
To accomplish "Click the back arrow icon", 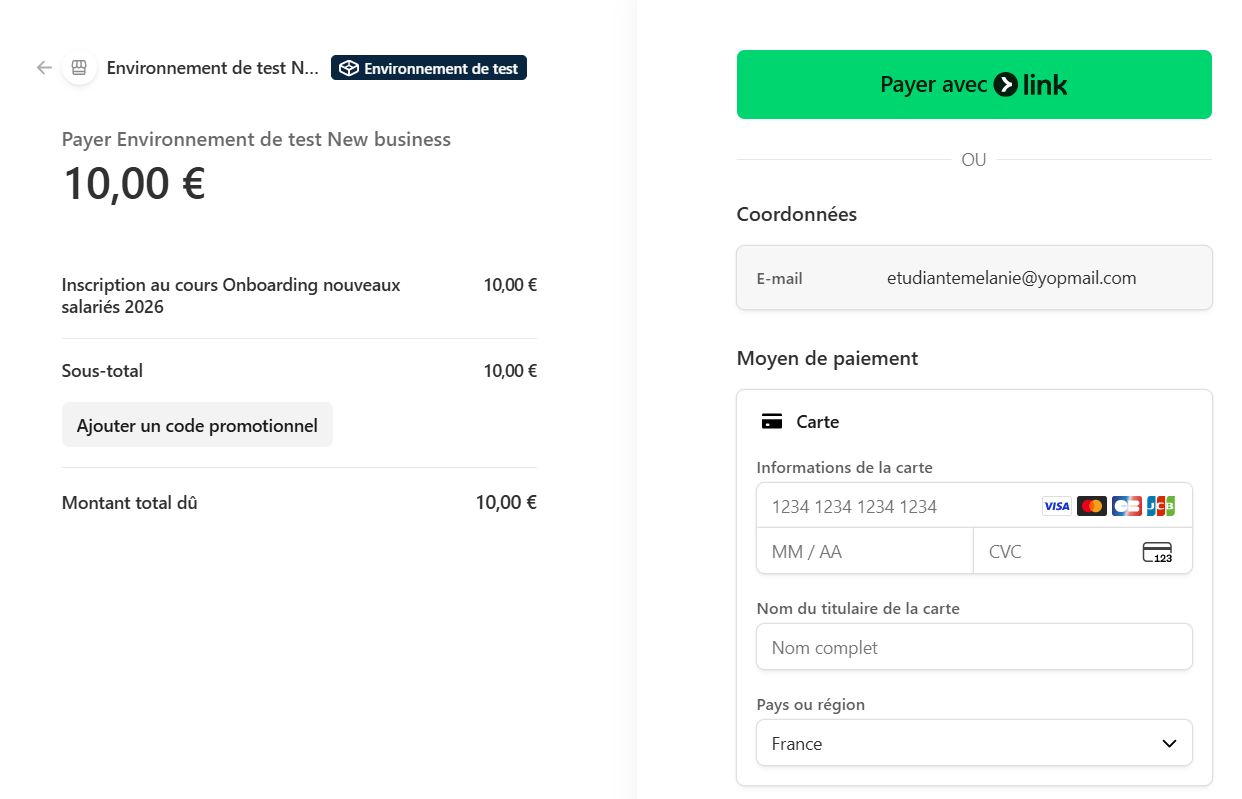I will [x=44, y=68].
